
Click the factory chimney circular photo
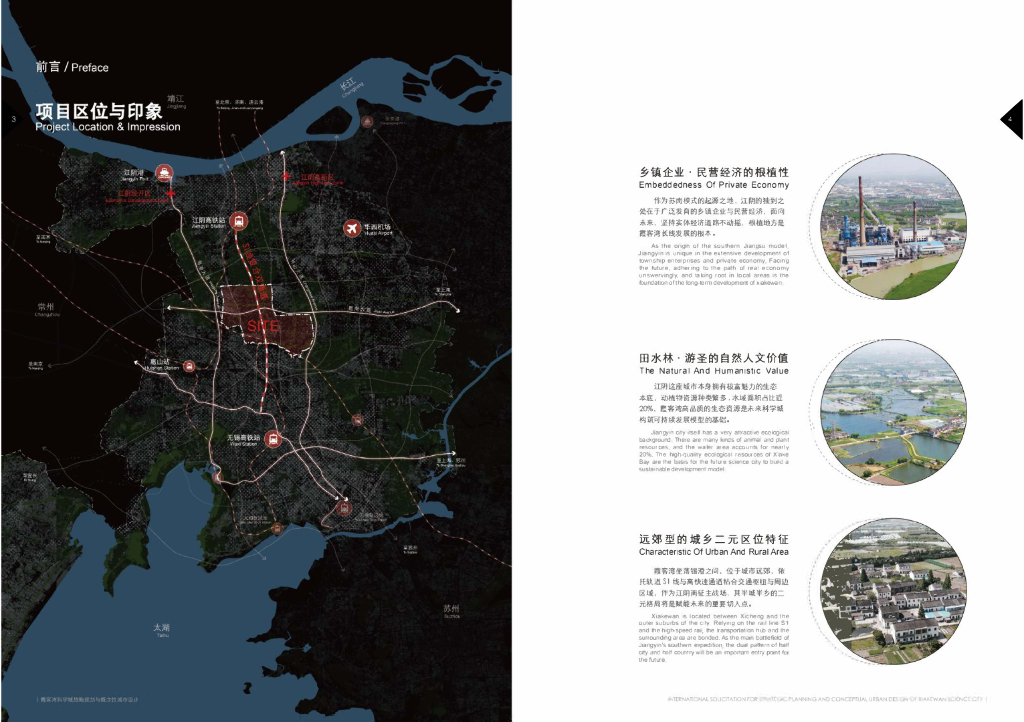pyautogui.click(x=893, y=227)
